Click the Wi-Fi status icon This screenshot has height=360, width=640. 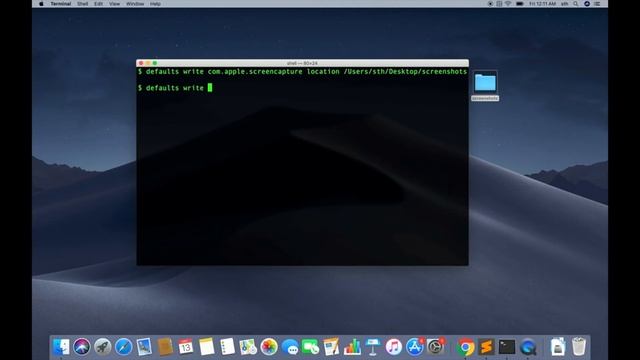pyautogui.click(x=508, y=4)
